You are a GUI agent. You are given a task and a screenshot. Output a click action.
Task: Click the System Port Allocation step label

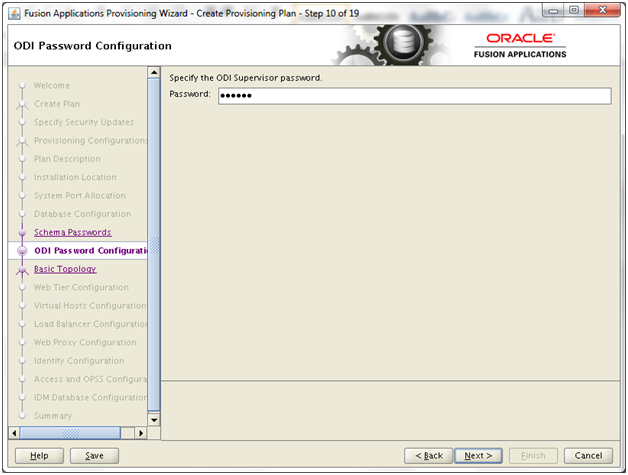80,195
